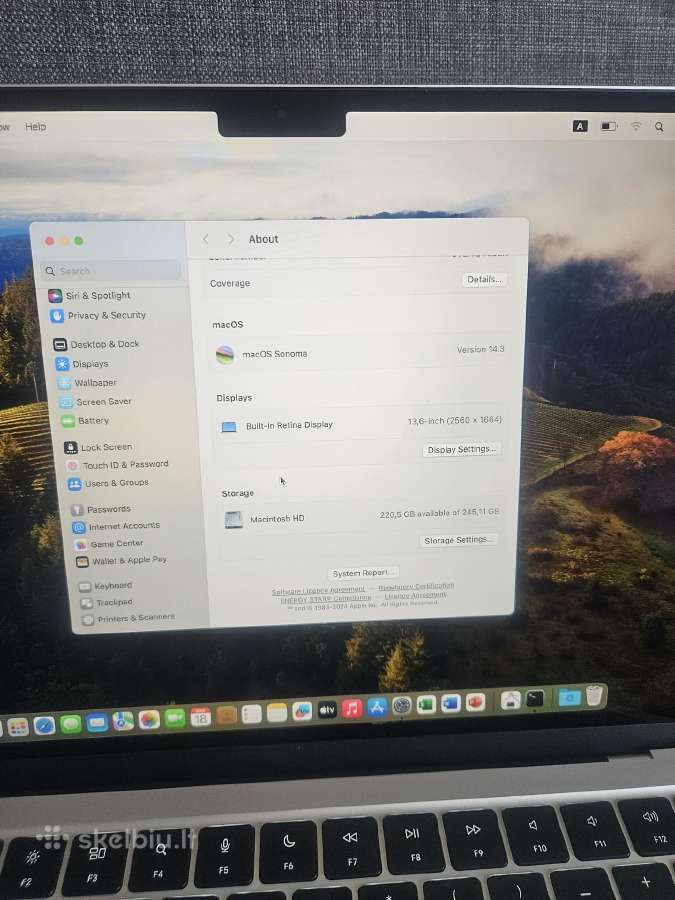The width and height of the screenshot is (675, 900).
Task: Open Terminal from the Dock
Action: [535, 699]
